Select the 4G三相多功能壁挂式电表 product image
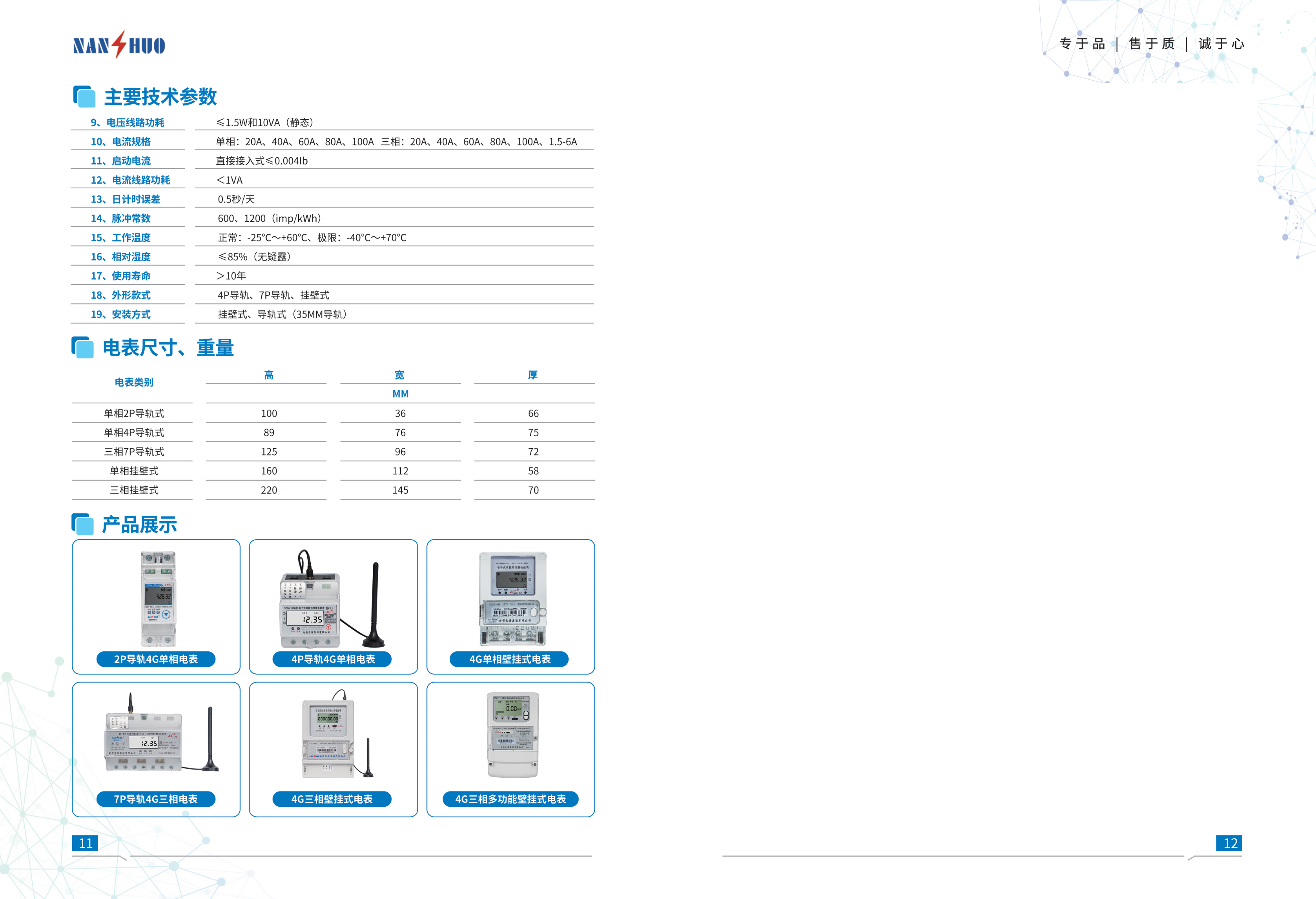The width and height of the screenshot is (1316, 899). click(x=512, y=735)
